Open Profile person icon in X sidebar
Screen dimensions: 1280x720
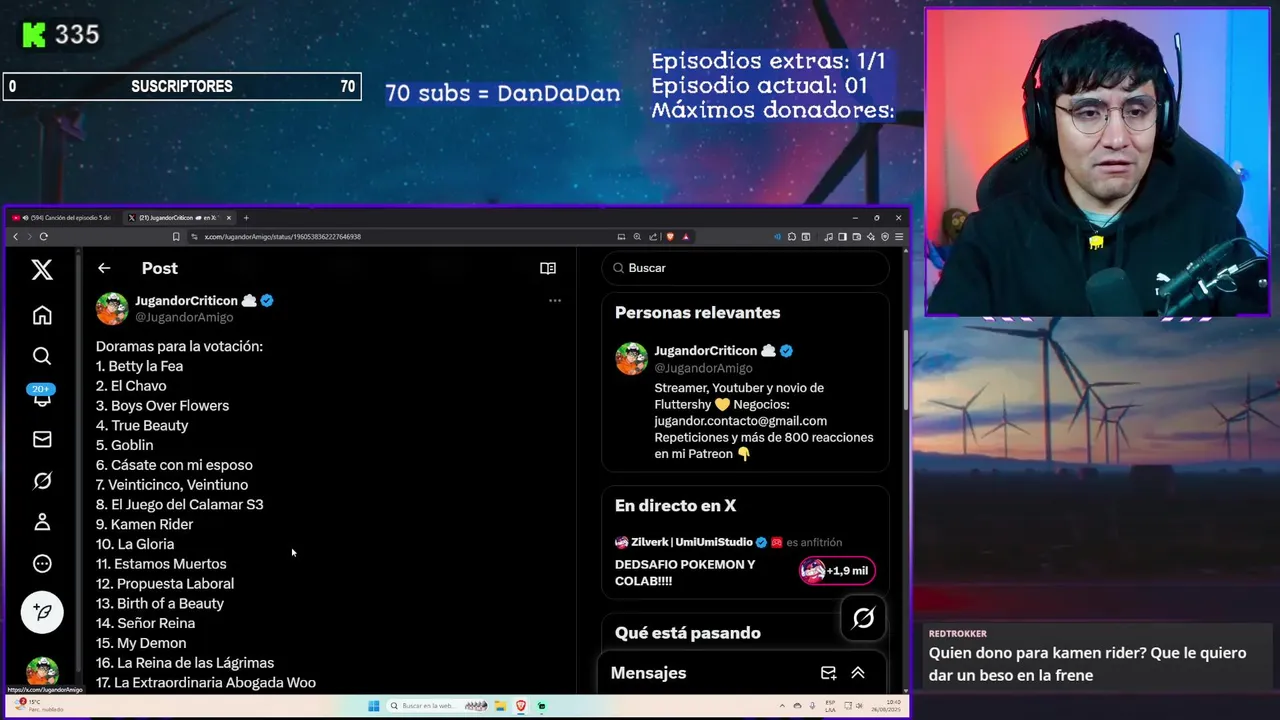[42, 522]
